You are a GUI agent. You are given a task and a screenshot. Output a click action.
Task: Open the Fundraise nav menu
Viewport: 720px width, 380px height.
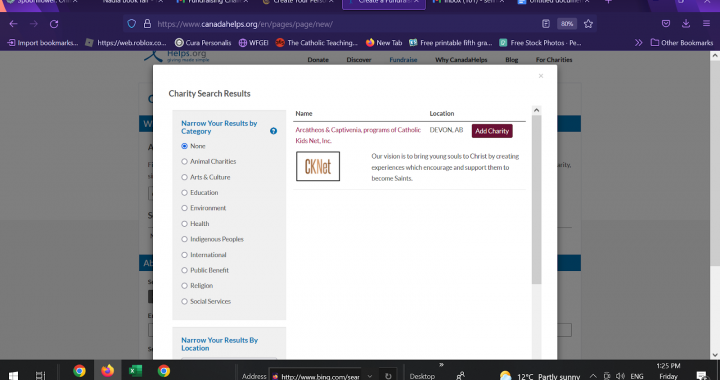pos(403,60)
